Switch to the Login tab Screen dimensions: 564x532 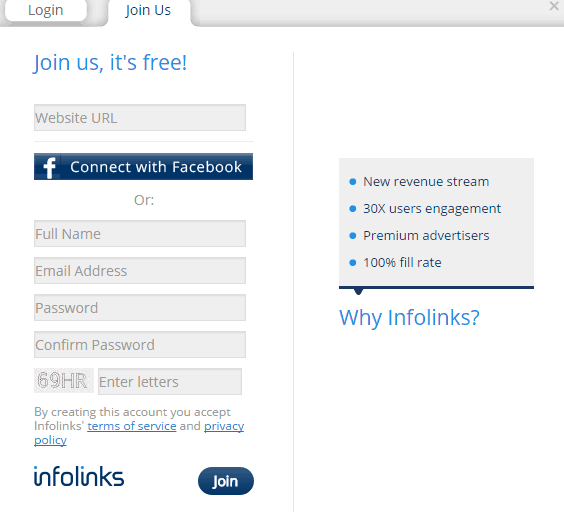[46, 10]
